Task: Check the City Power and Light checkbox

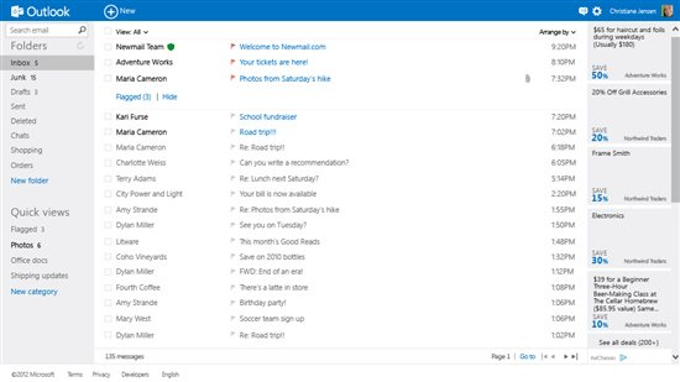Action: [108, 194]
